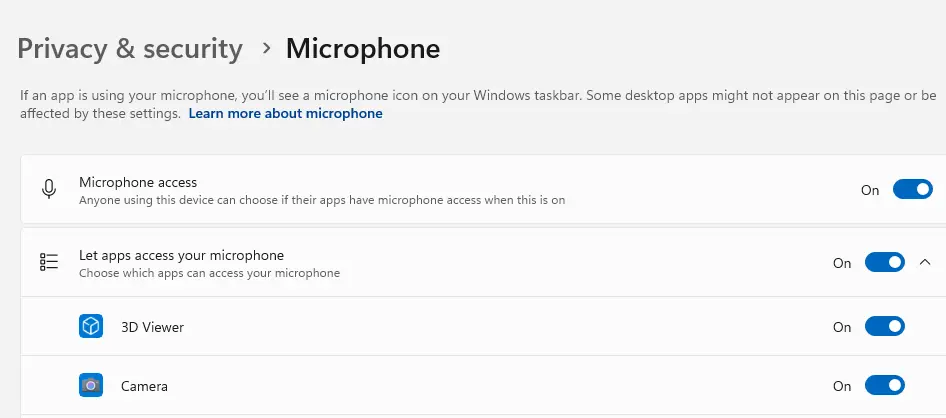
Task: Switch off microphone access for Camera
Action: tap(884, 386)
